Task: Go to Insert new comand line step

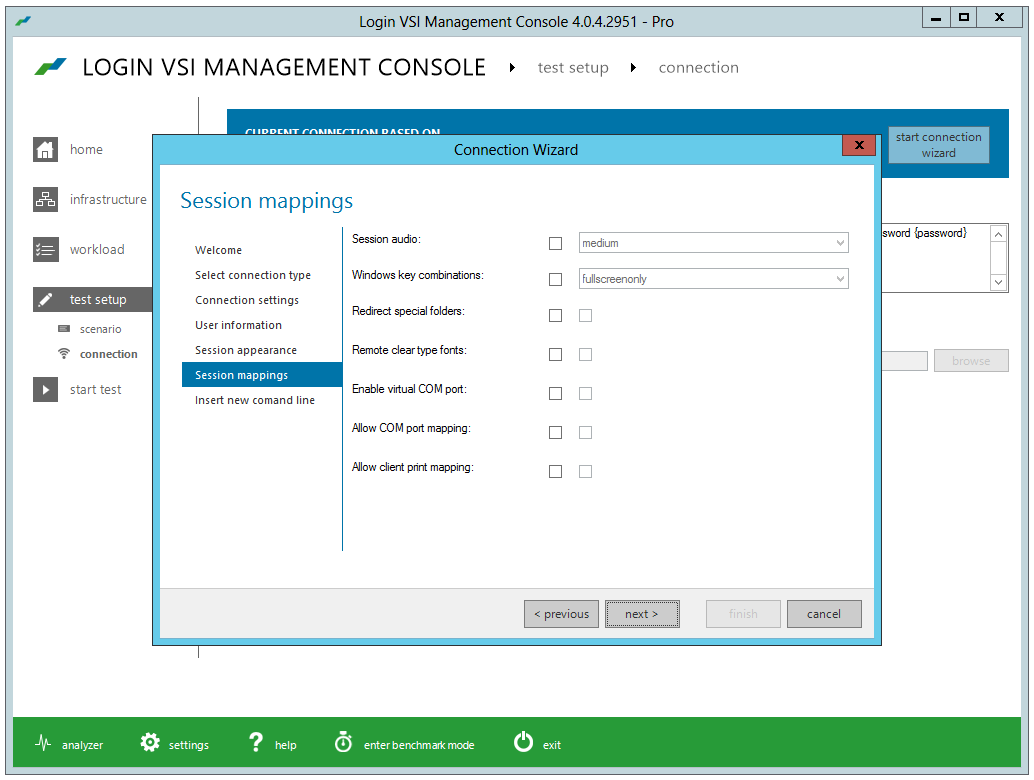Action: tap(255, 400)
